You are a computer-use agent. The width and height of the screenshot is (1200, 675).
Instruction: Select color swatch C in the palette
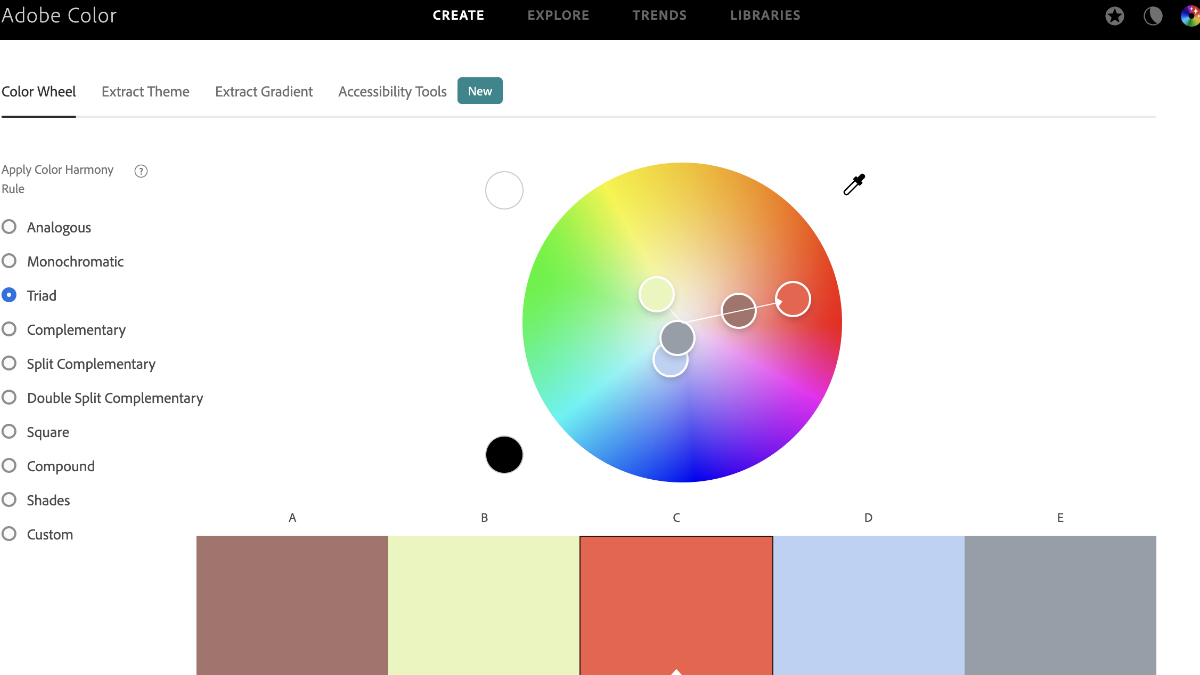676,605
